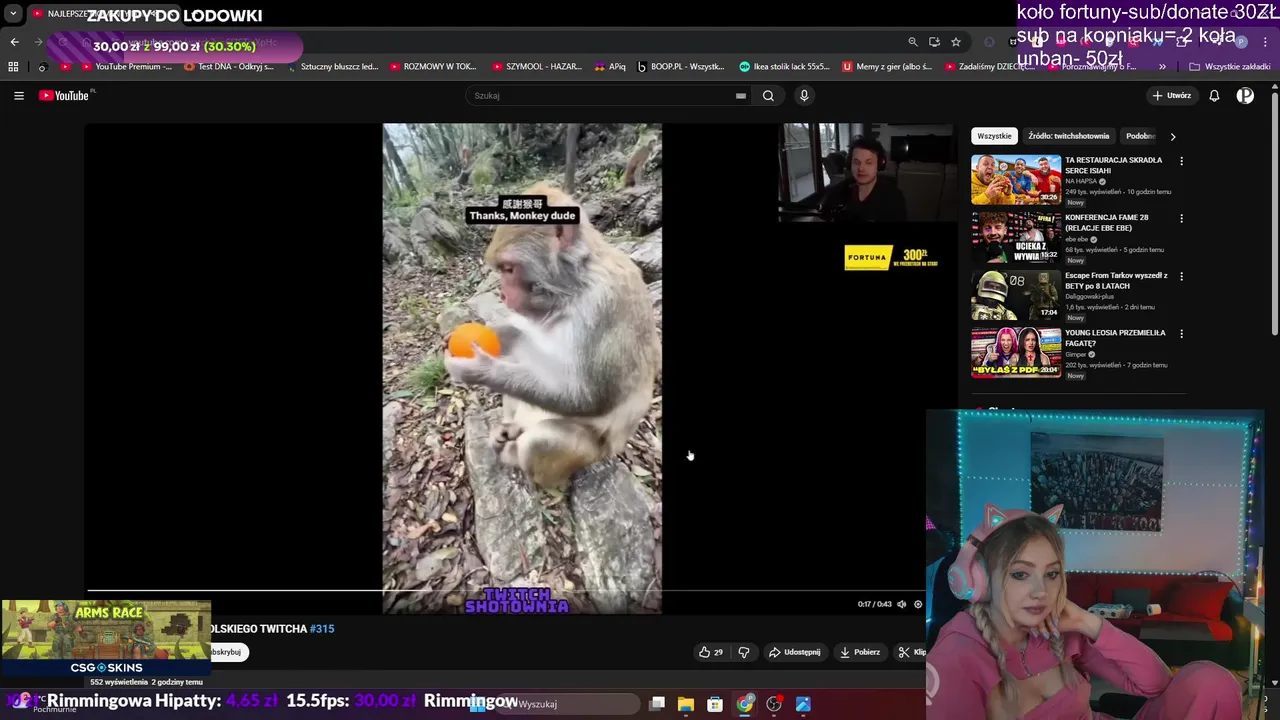Click the Fortuna advertisement banner
This screenshot has height=720, width=1280.
[x=892, y=257]
